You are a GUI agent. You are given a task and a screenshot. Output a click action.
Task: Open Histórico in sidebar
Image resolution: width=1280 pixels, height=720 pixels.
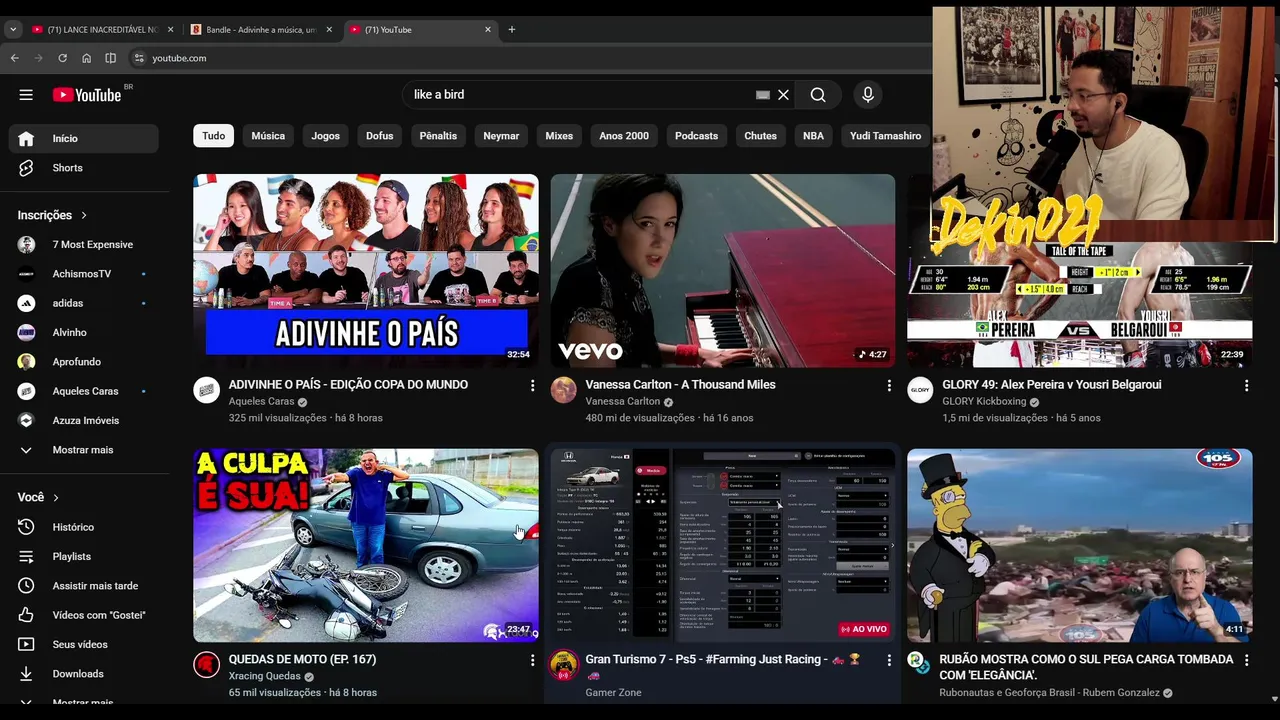click(84, 527)
